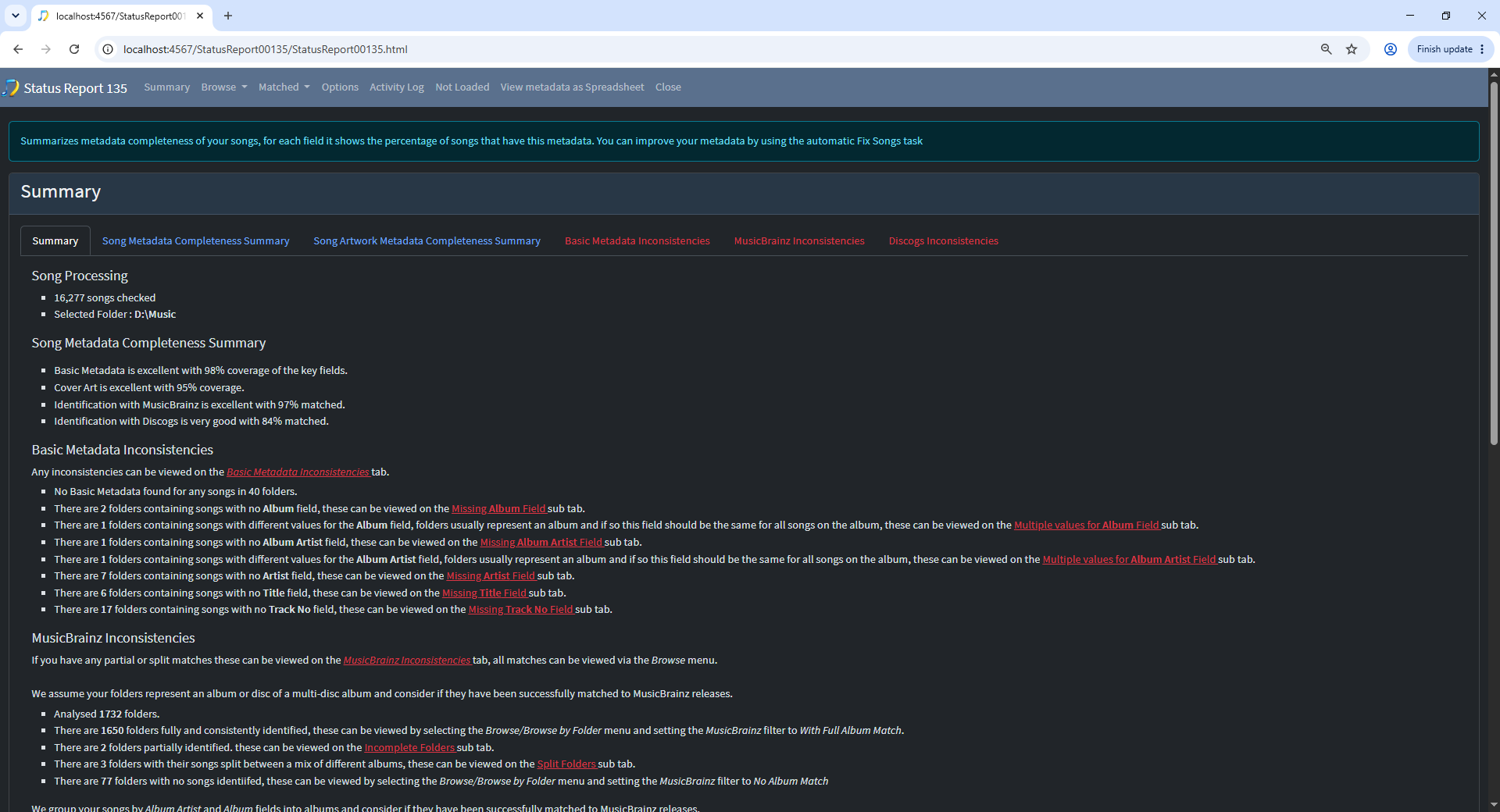Close the browser window
The height and width of the screenshot is (812, 1500).
pos(1482,16)
